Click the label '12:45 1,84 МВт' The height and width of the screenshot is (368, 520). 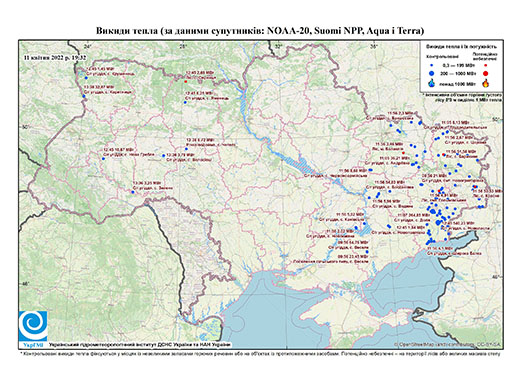point(410,227)
